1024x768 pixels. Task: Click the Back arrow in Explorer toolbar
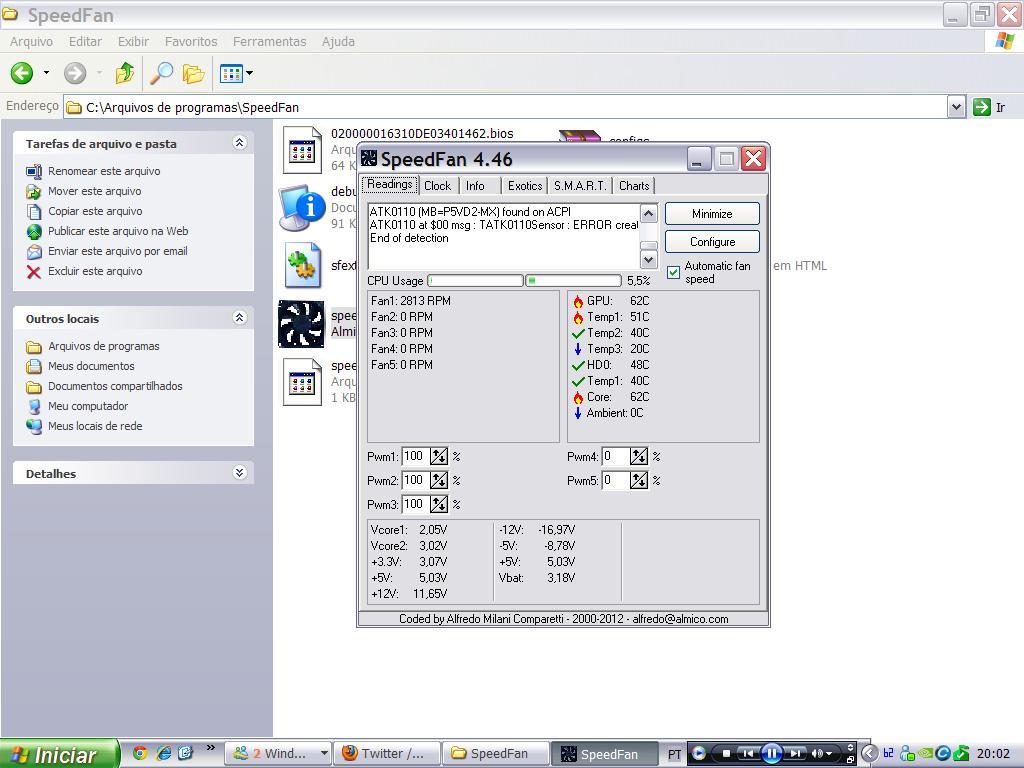click(22, 73)
